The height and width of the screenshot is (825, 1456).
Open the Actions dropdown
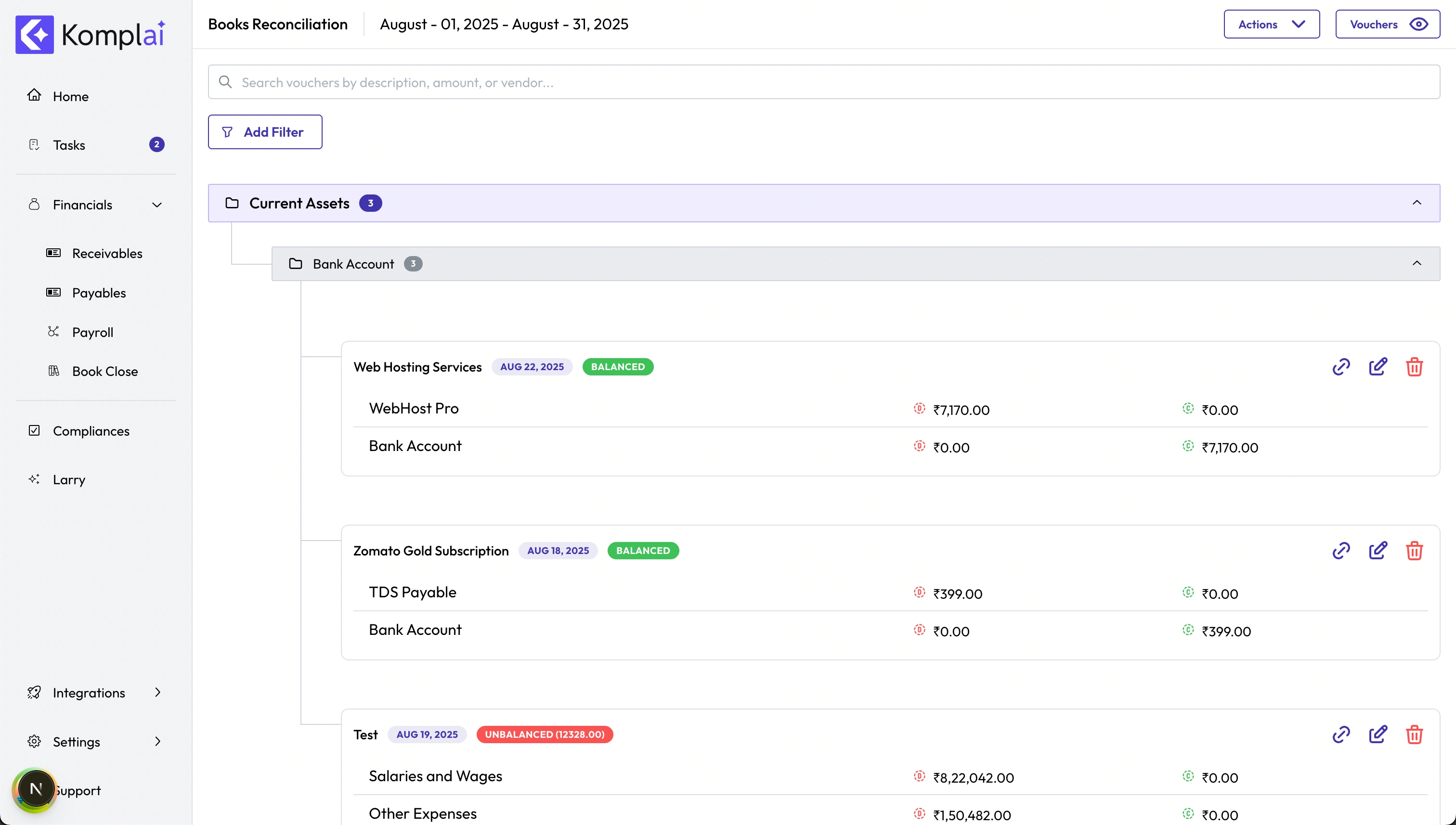tap(1271, 25)
